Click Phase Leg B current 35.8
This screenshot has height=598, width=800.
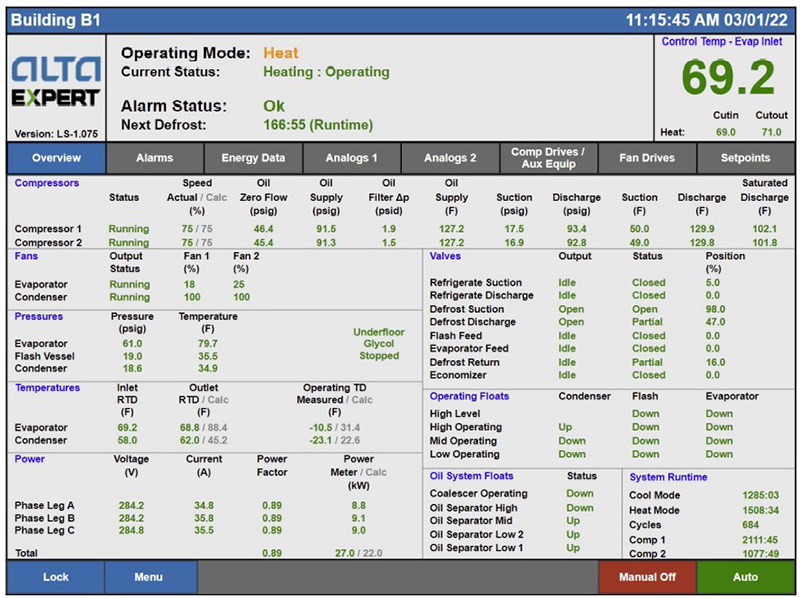[x=204, y=518]
